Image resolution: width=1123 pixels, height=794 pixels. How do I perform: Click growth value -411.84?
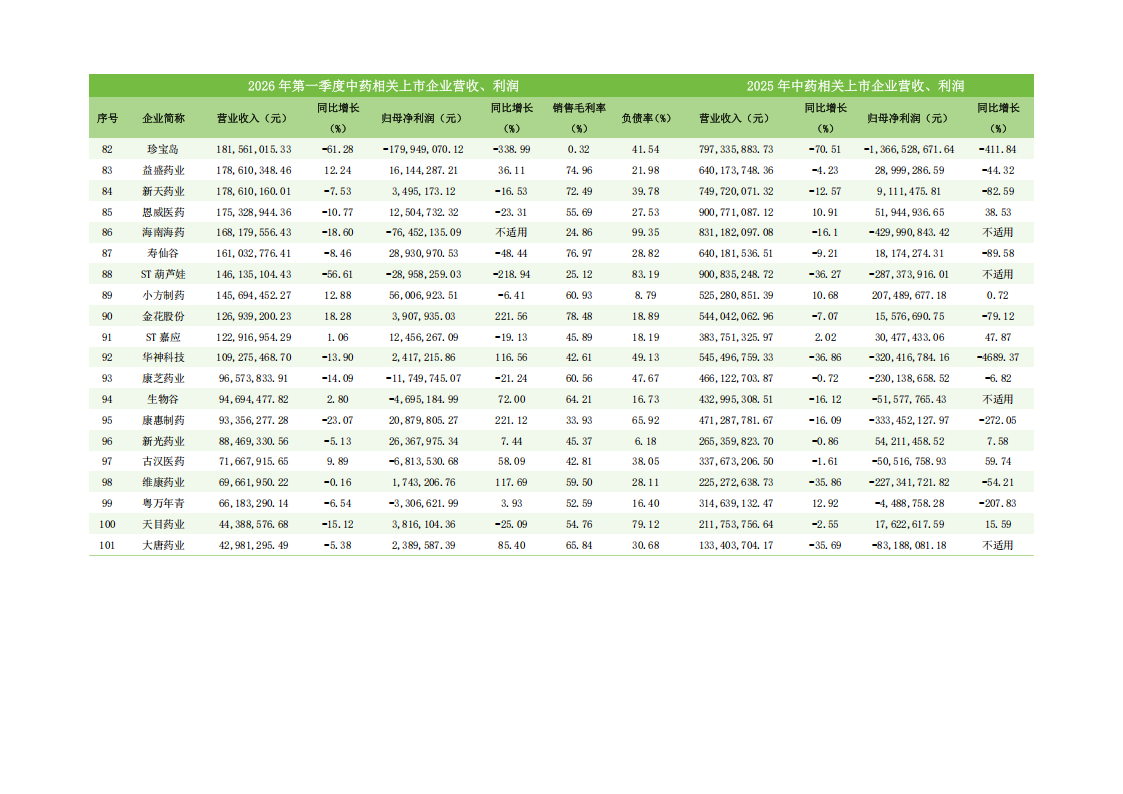[998, 150]
